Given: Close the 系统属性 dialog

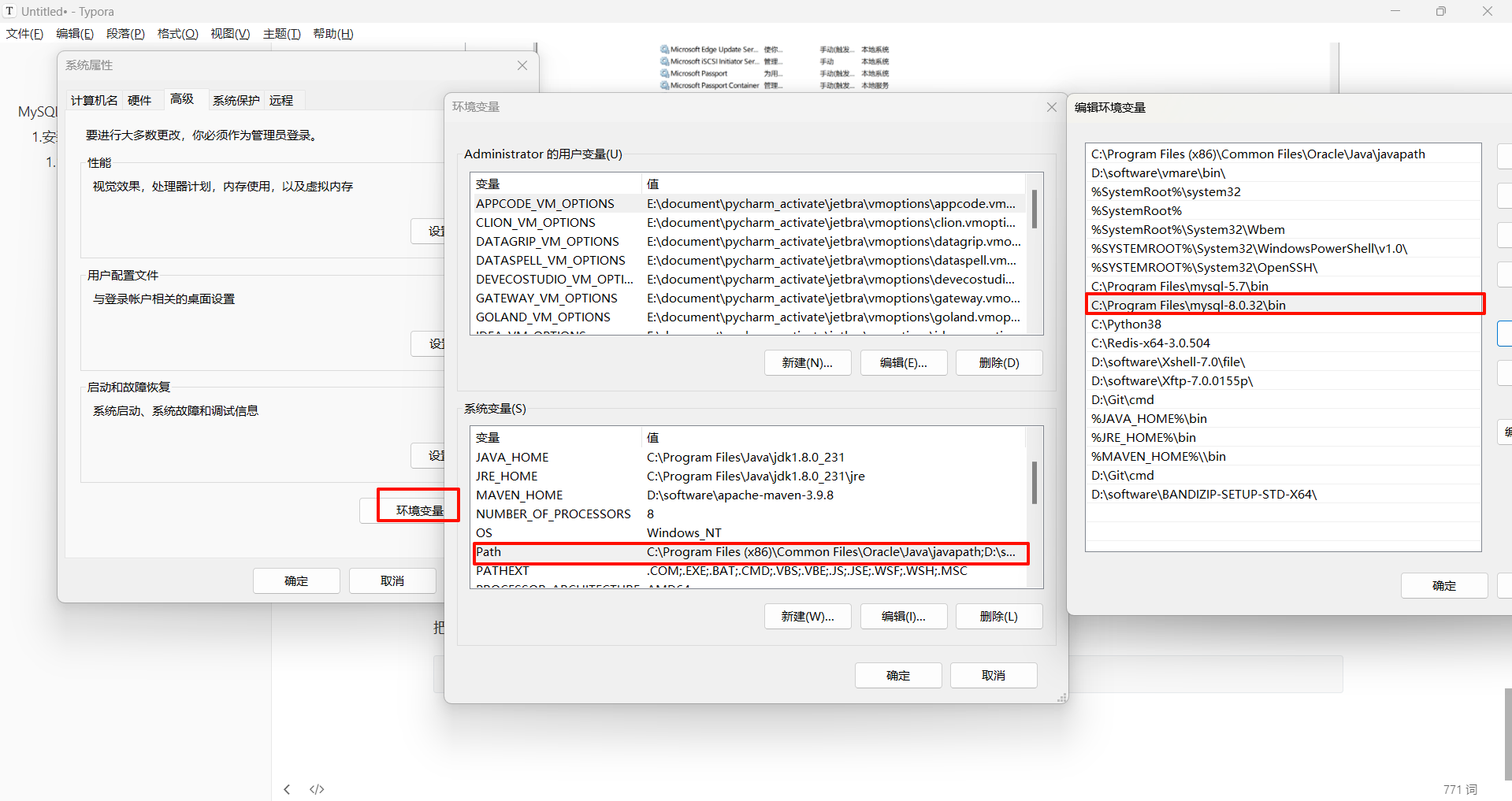Looking at the screenshot, I should pos(522,65).
